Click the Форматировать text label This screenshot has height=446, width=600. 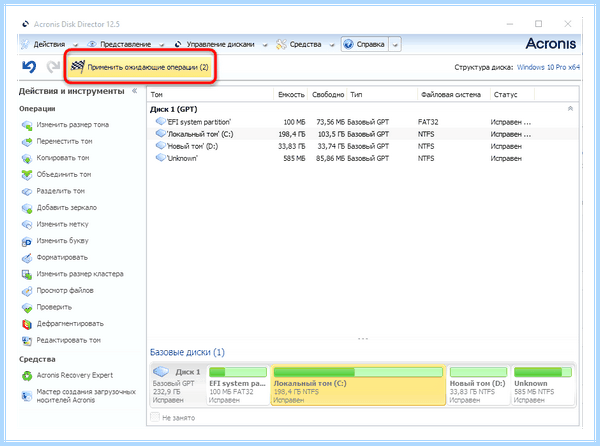click(62, 257)
